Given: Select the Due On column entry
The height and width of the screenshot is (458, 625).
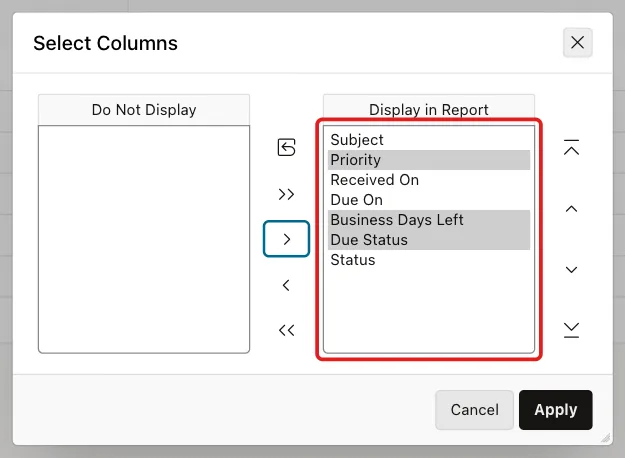Looking at the screenshot, I should (429, 200).
